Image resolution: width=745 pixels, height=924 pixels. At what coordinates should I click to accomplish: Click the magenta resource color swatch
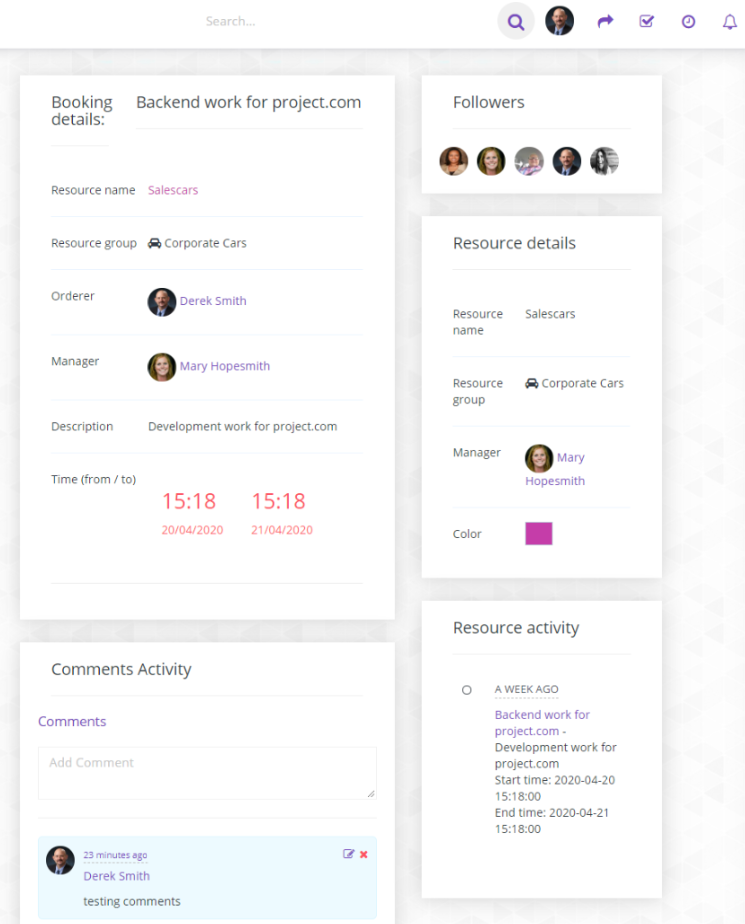point(539,533)
